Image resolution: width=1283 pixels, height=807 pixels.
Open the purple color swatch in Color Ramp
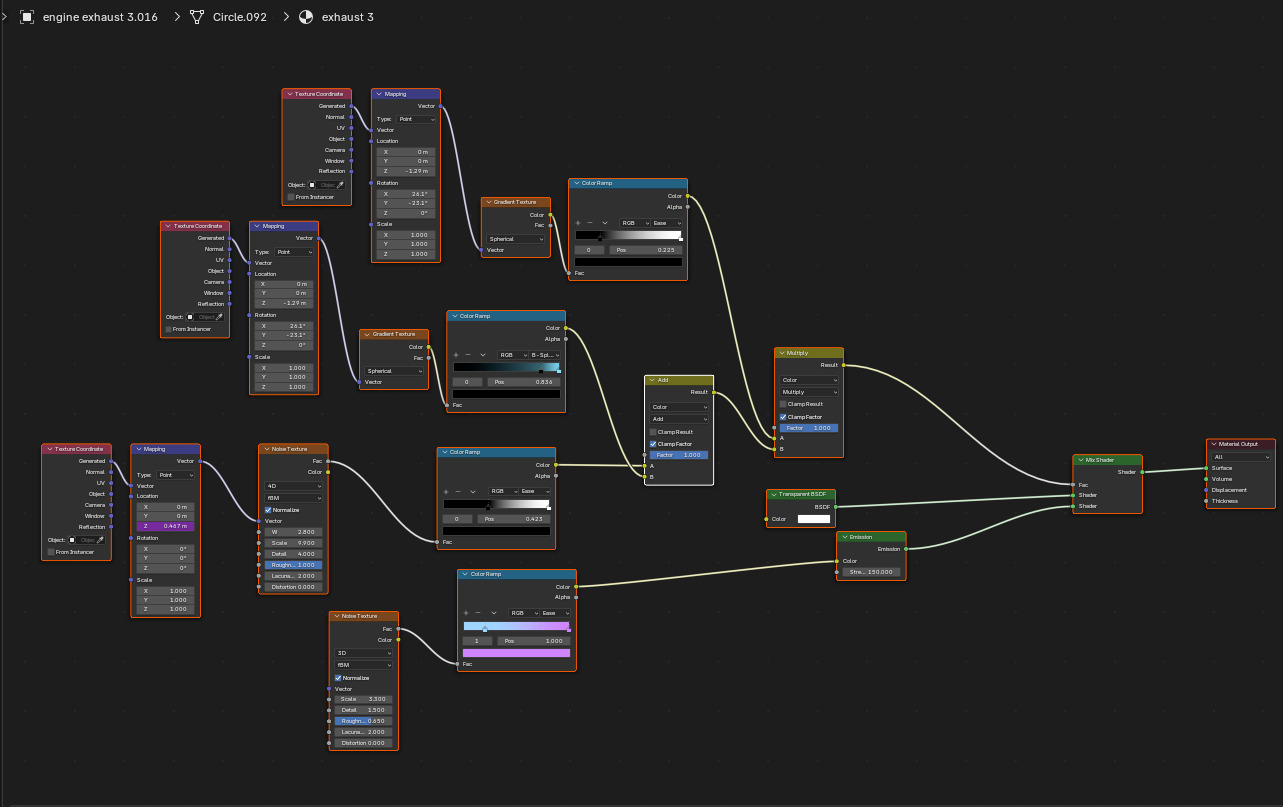[517, 653]
